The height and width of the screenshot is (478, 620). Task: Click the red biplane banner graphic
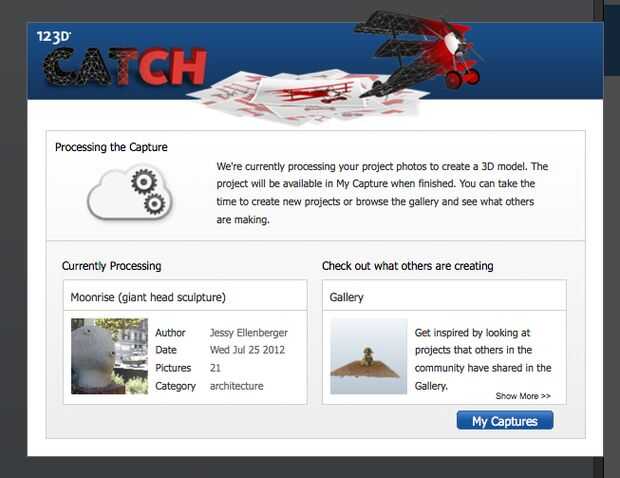tap(420, 53)
